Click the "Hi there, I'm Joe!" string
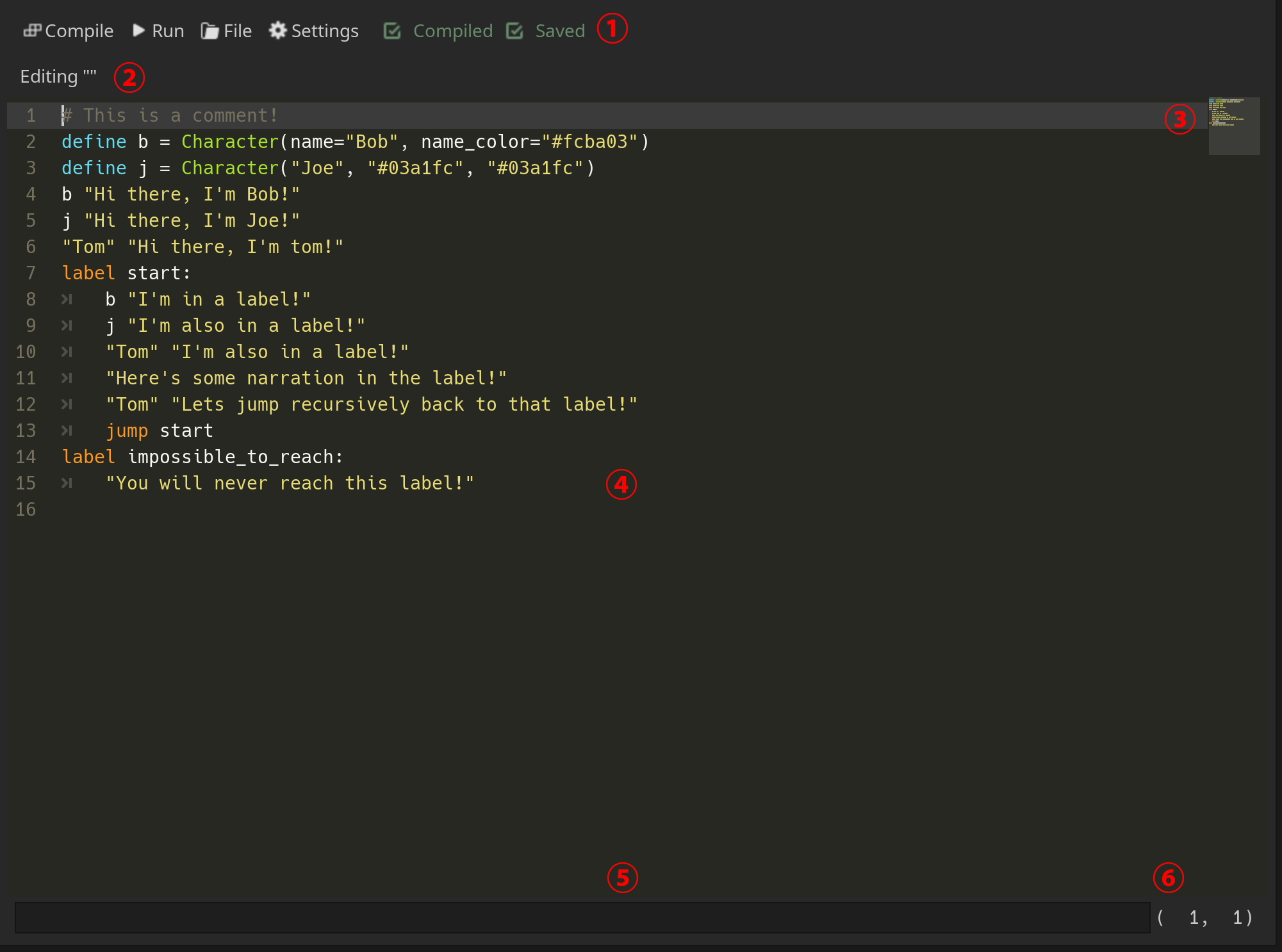Image resolution: width=1282 pixels, height=952 pixels. click(192, 220)
